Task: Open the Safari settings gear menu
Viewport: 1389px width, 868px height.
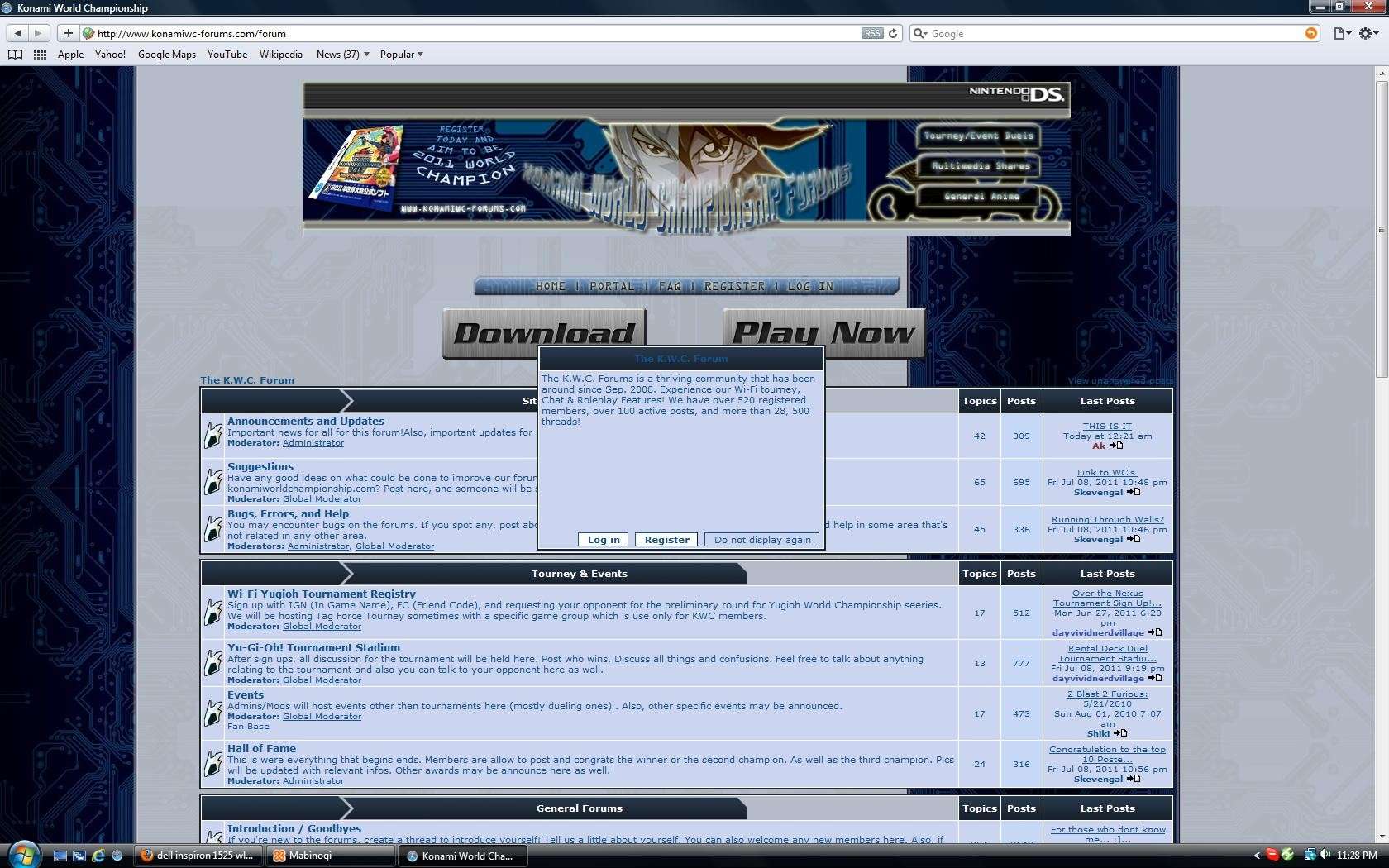Action: [1369, 33]
